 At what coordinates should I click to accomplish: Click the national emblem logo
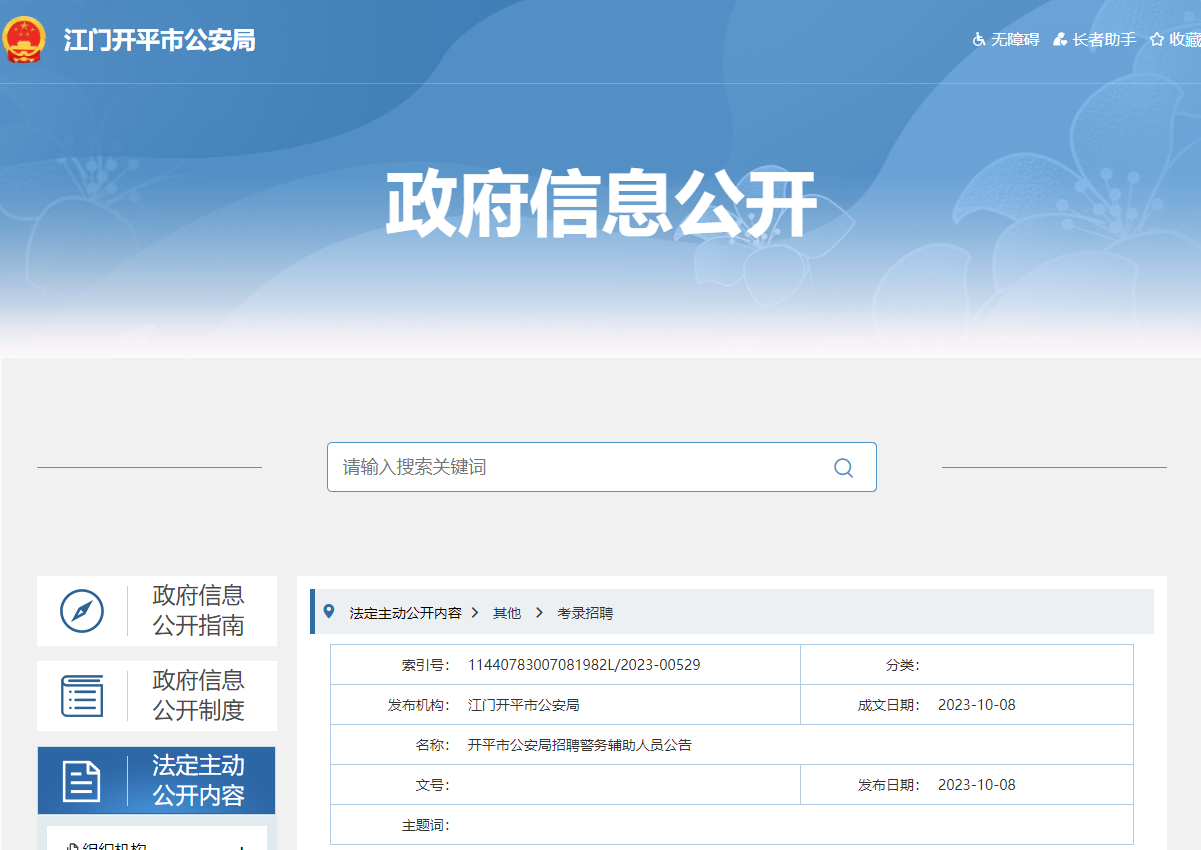24,38
